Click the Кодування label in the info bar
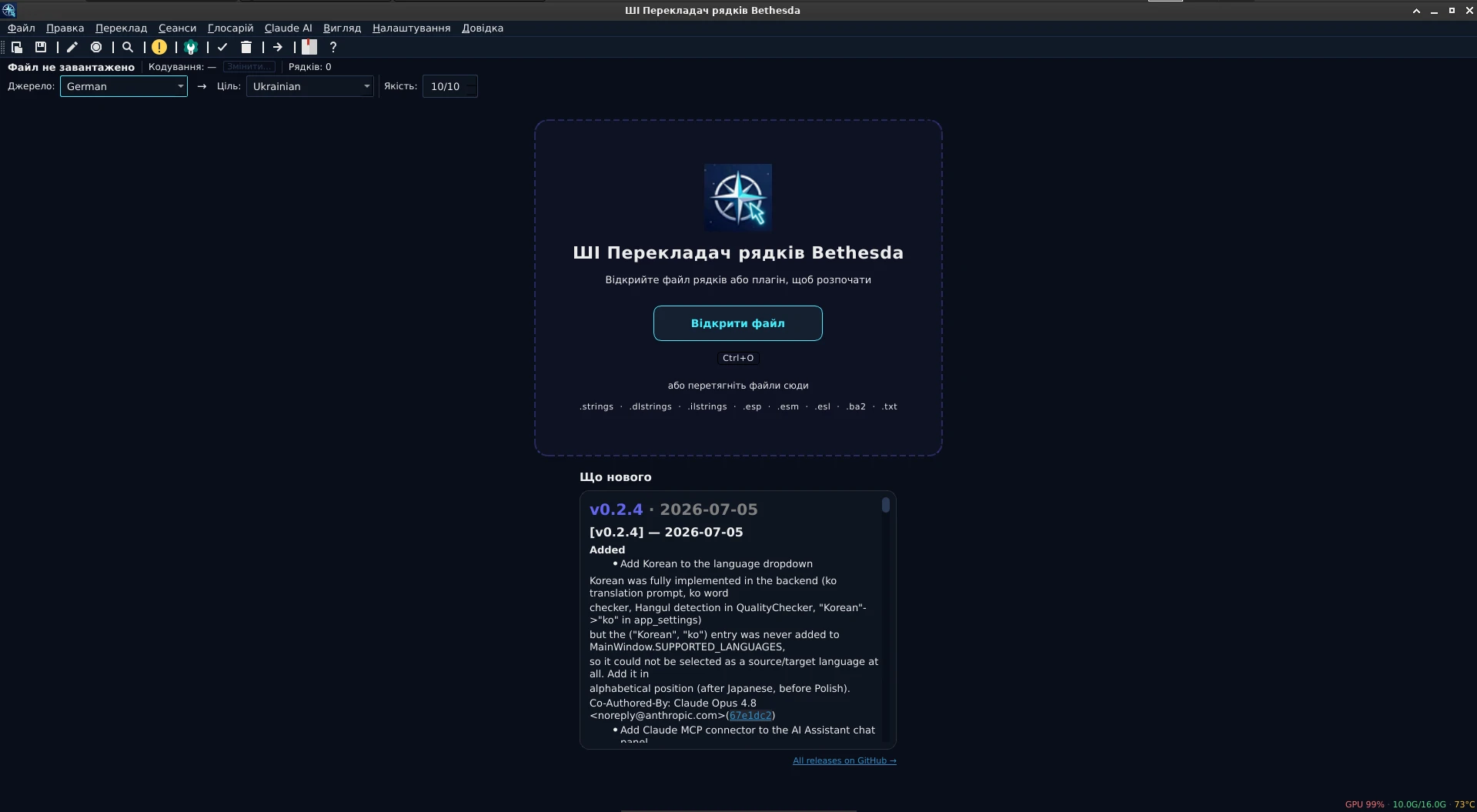1477x812 pixels. [x=182, y=67]
